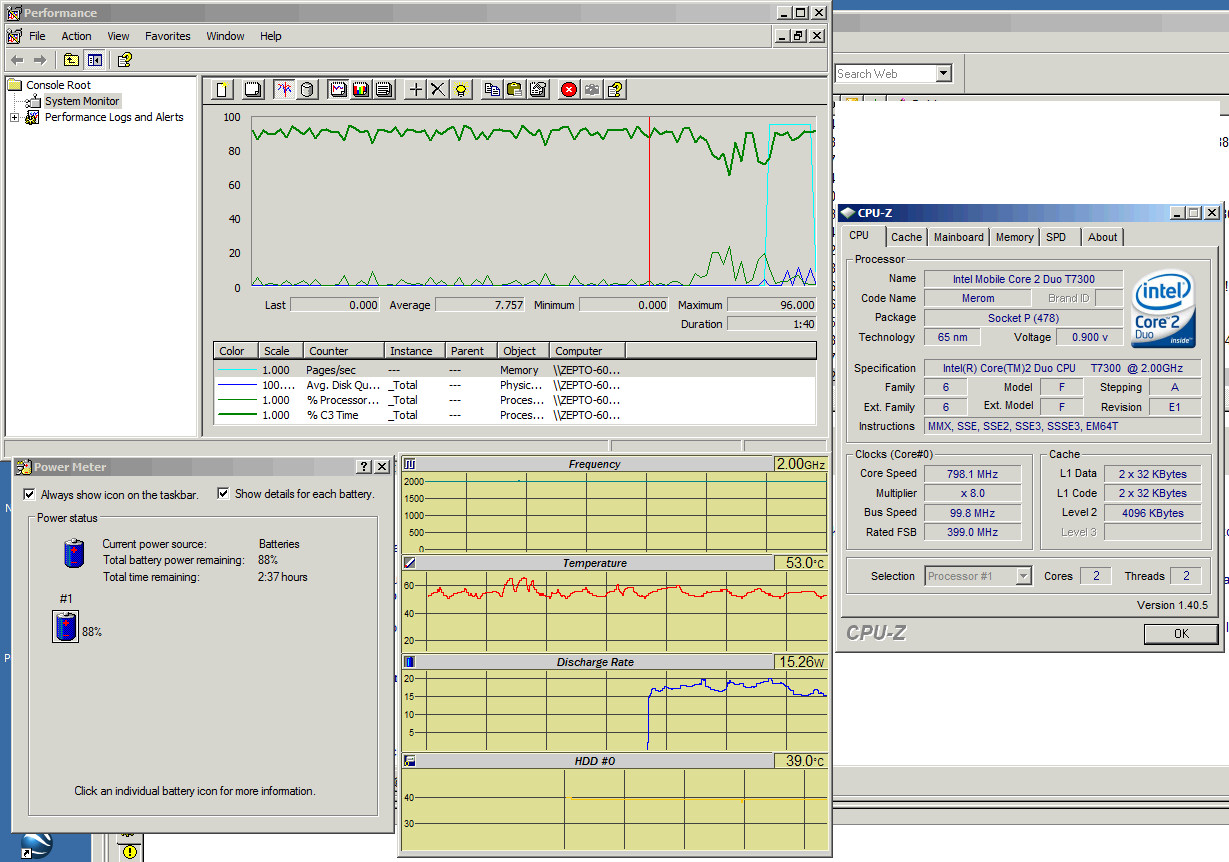Click the red Freeze Display icon

tap(569, 89)
